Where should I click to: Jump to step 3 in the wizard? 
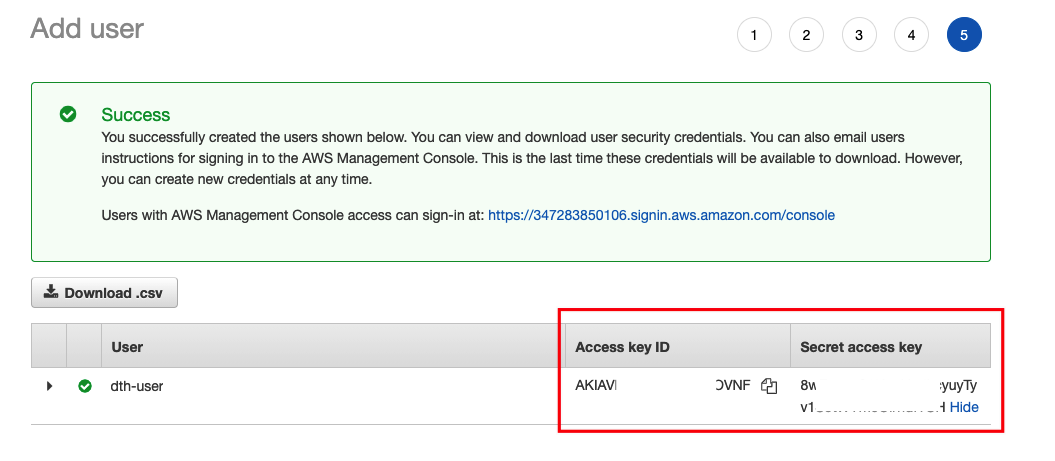859,35
